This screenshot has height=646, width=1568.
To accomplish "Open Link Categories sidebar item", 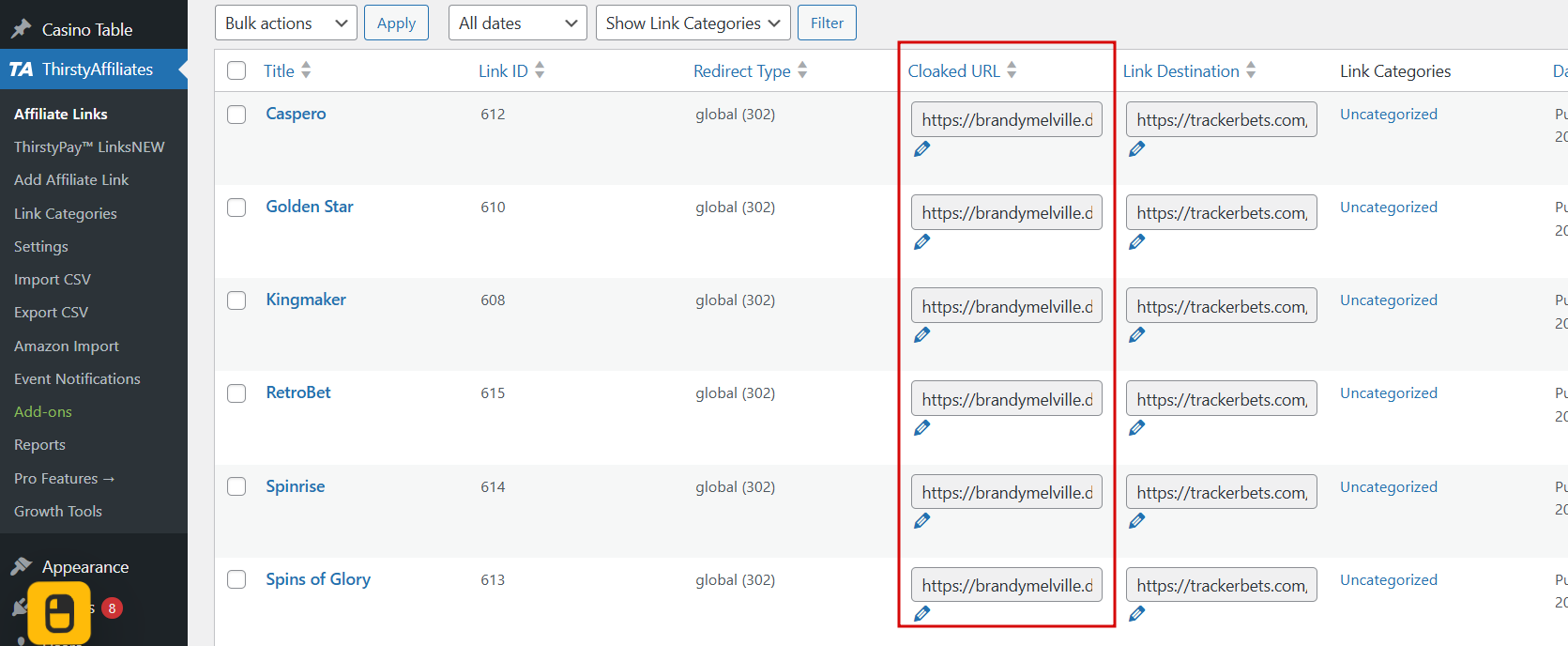I will pos(66,213).
